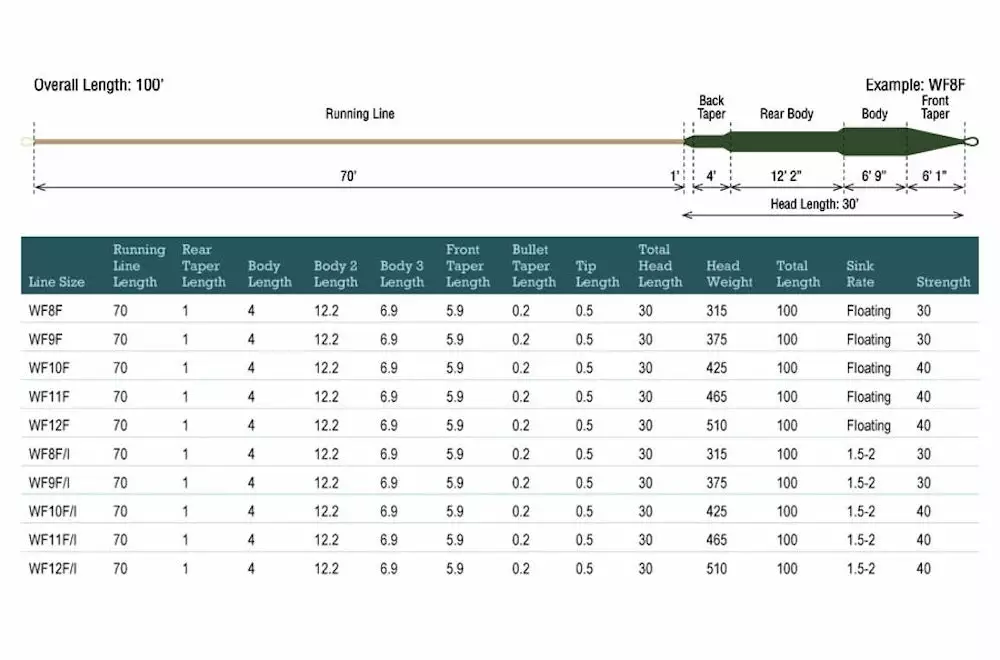The height and width of the screenshot is (660, 1000).
Task: Click the Sink Rate column header
Action: pos(863,274)
